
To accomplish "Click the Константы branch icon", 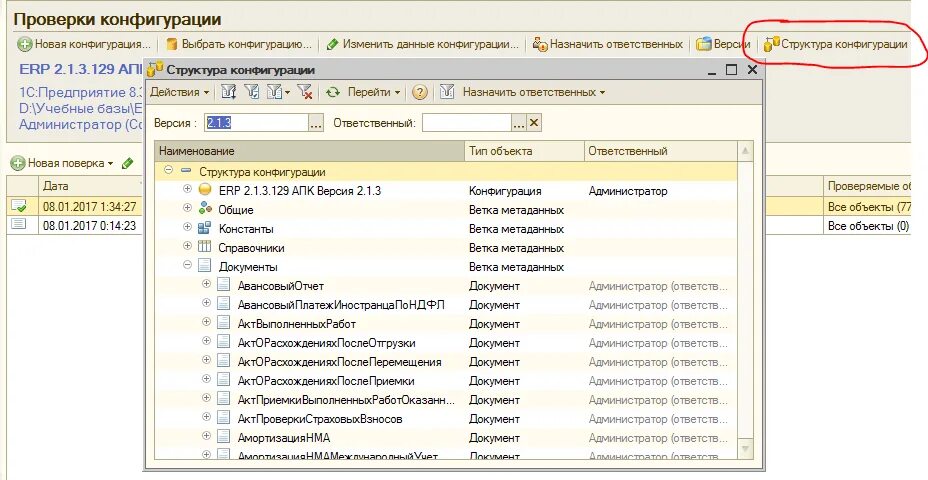I will 205,228.
